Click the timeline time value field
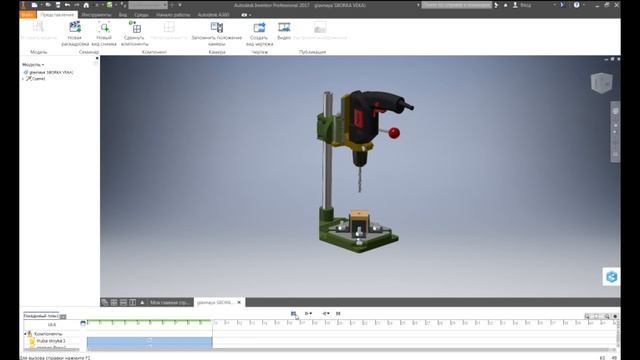 click(x=52, y=324)
